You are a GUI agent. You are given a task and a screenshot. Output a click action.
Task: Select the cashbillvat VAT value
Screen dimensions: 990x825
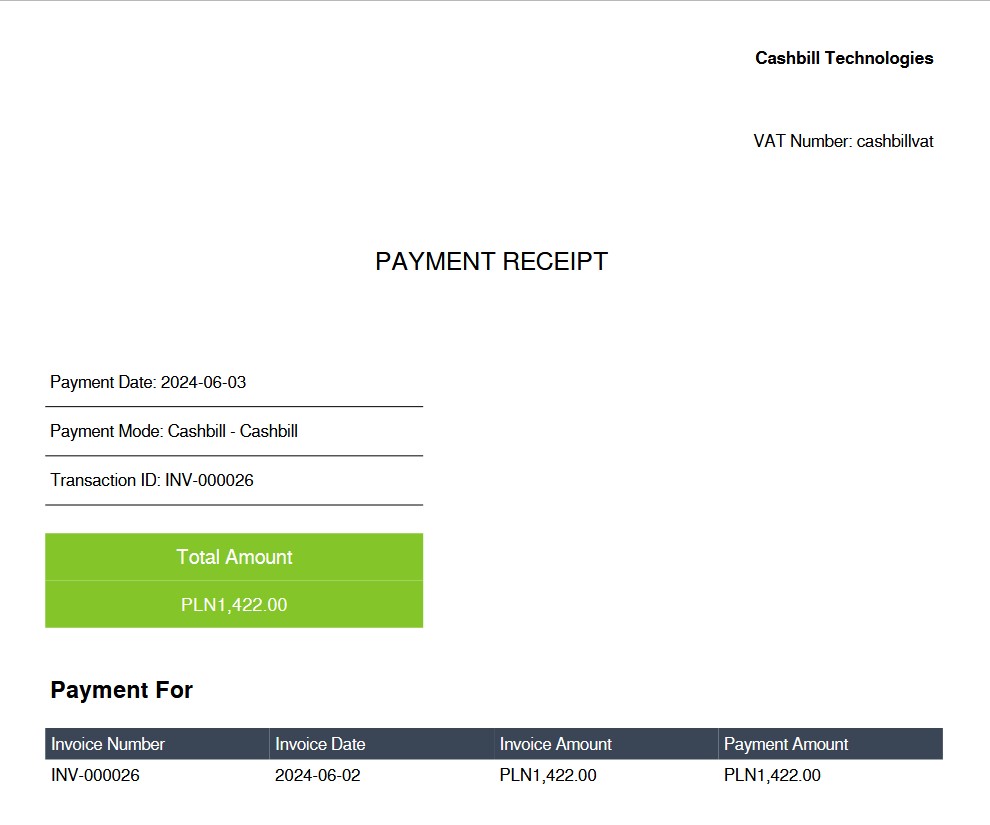(894, 141)
